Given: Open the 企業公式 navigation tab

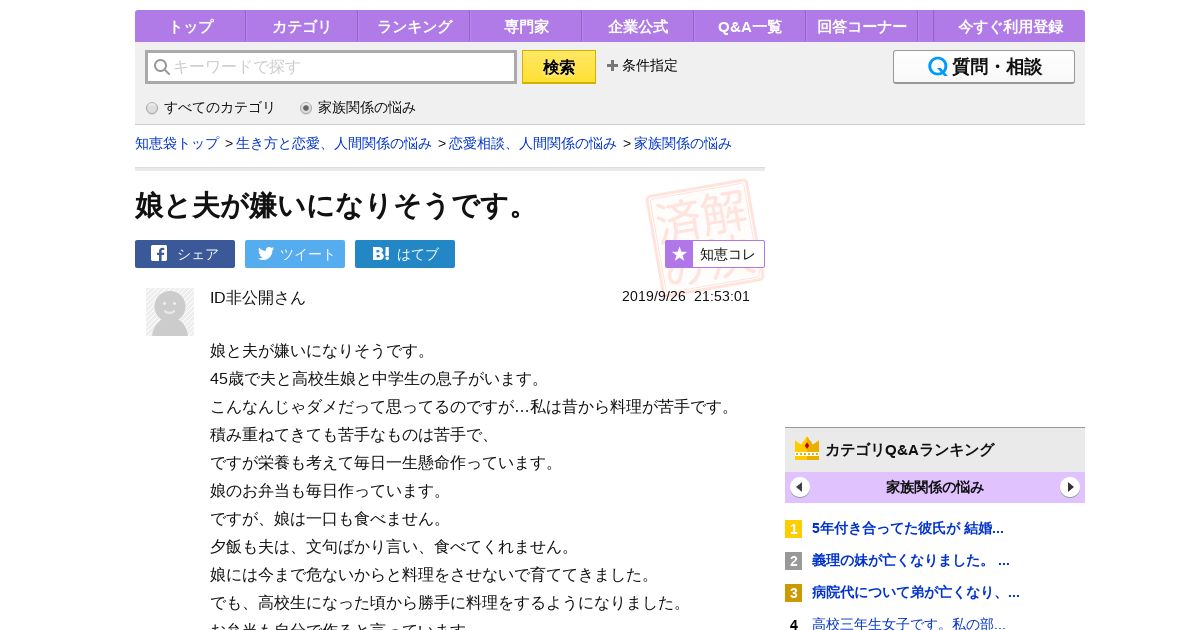Looking at the screenshot, I should click(637, 26).
